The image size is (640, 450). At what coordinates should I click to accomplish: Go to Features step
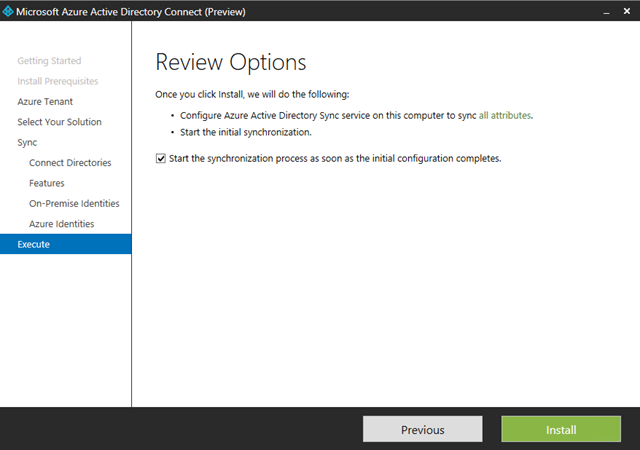[x=47, y=183]
